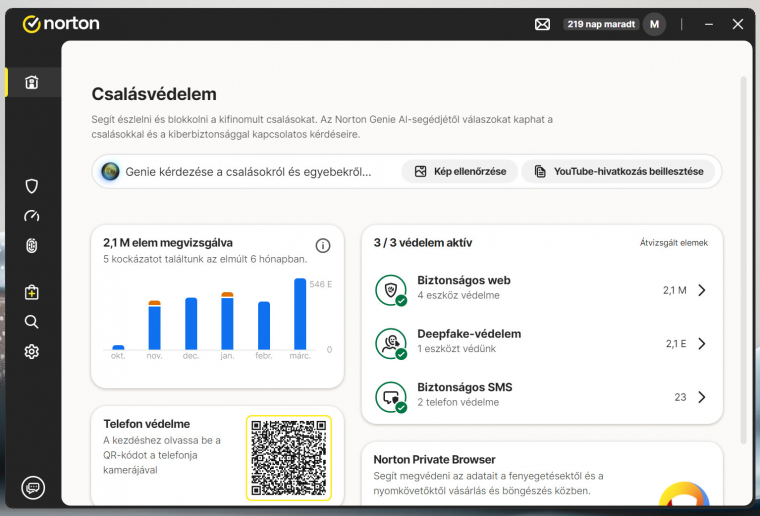The height and width of the screenshot is (516, 760).
Task: Click the March bar in the chart
Action: (300, 313)
